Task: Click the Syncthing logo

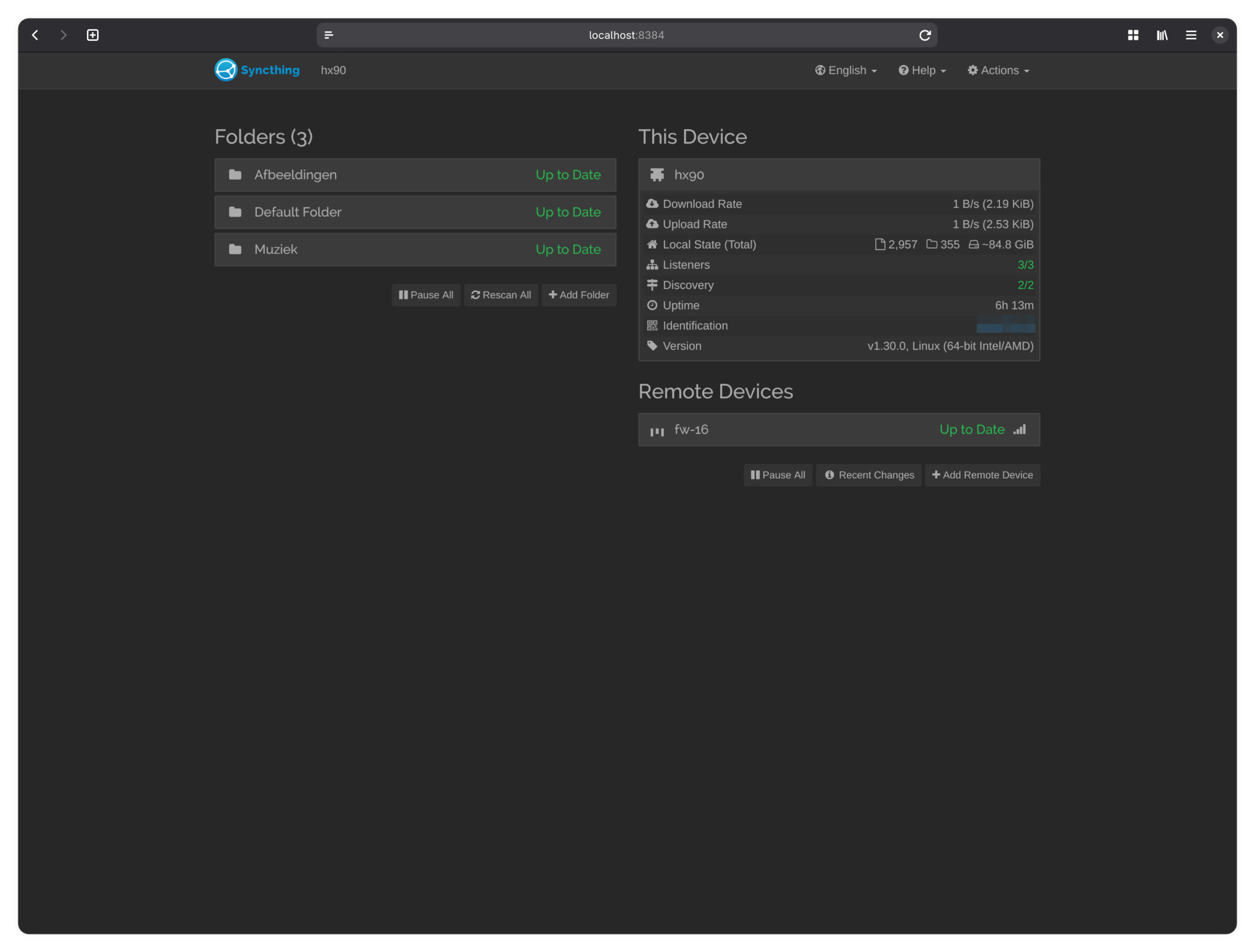Action: (257, 70)
